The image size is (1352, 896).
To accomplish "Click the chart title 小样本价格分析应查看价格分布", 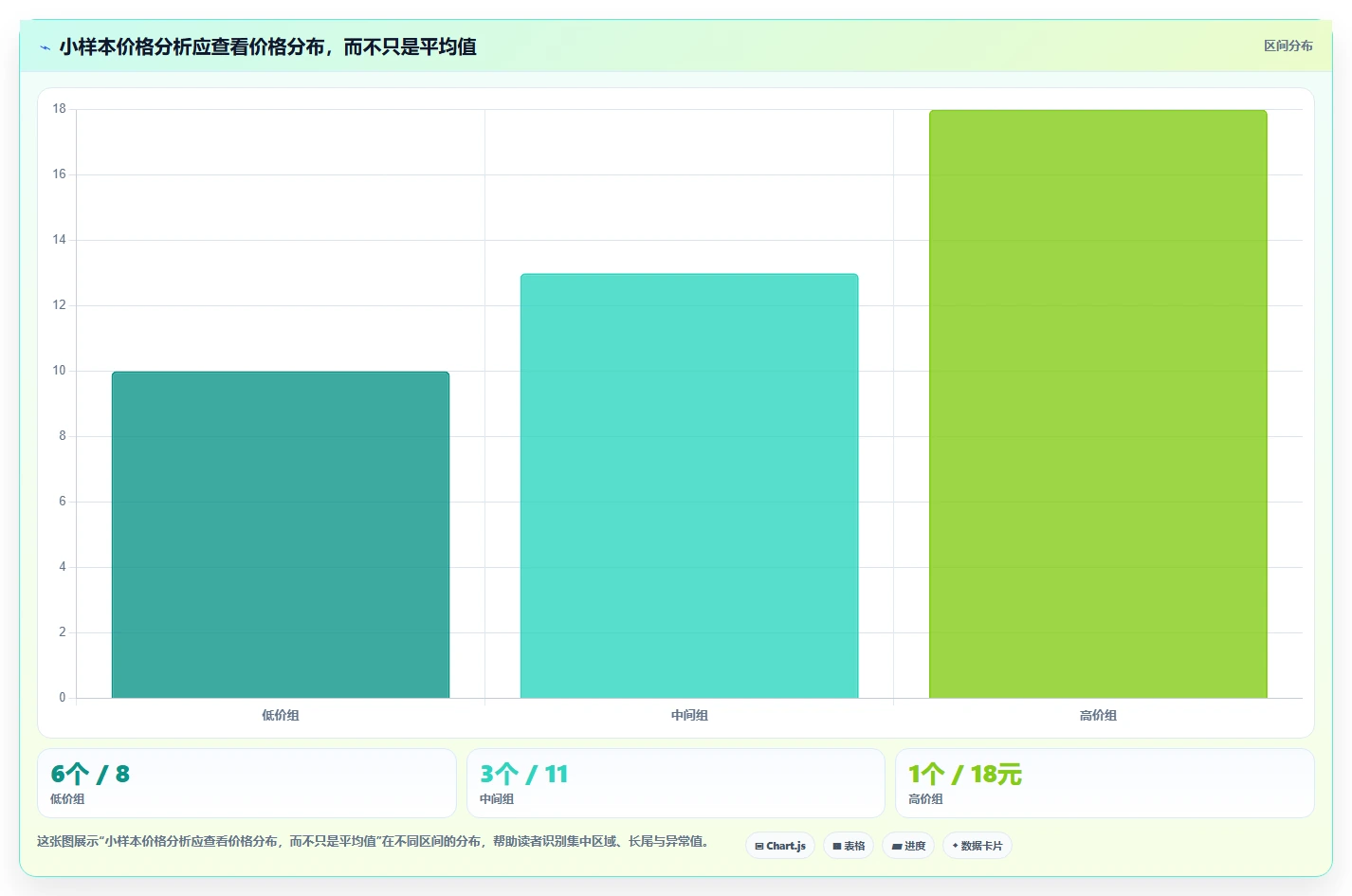I will tap(267, 46).
